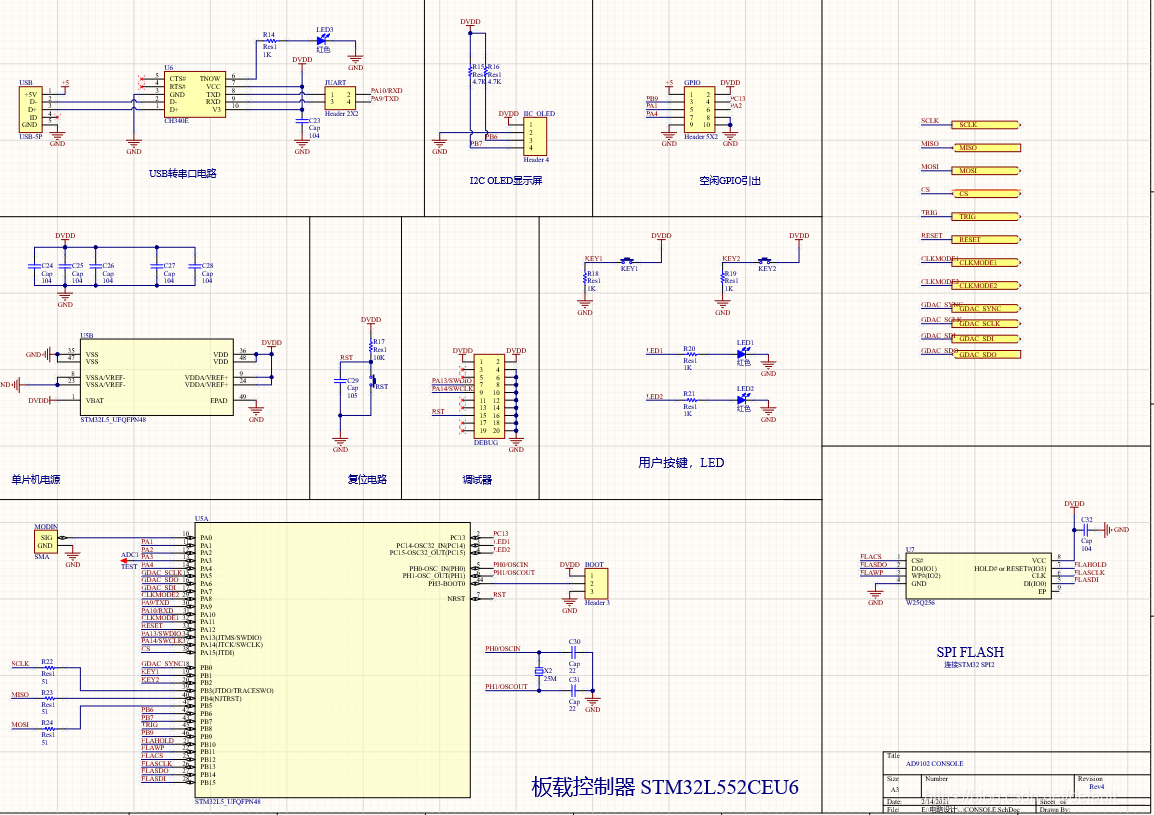Screen dimensions: 1154x815
Task: Select the CH340E chip U6
Action: point(194,94)
